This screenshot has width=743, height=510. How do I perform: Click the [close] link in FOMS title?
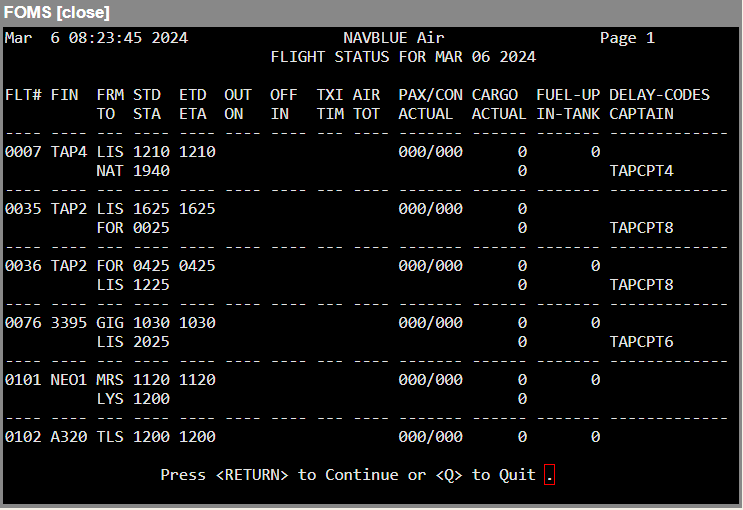(x=83, y=12)
